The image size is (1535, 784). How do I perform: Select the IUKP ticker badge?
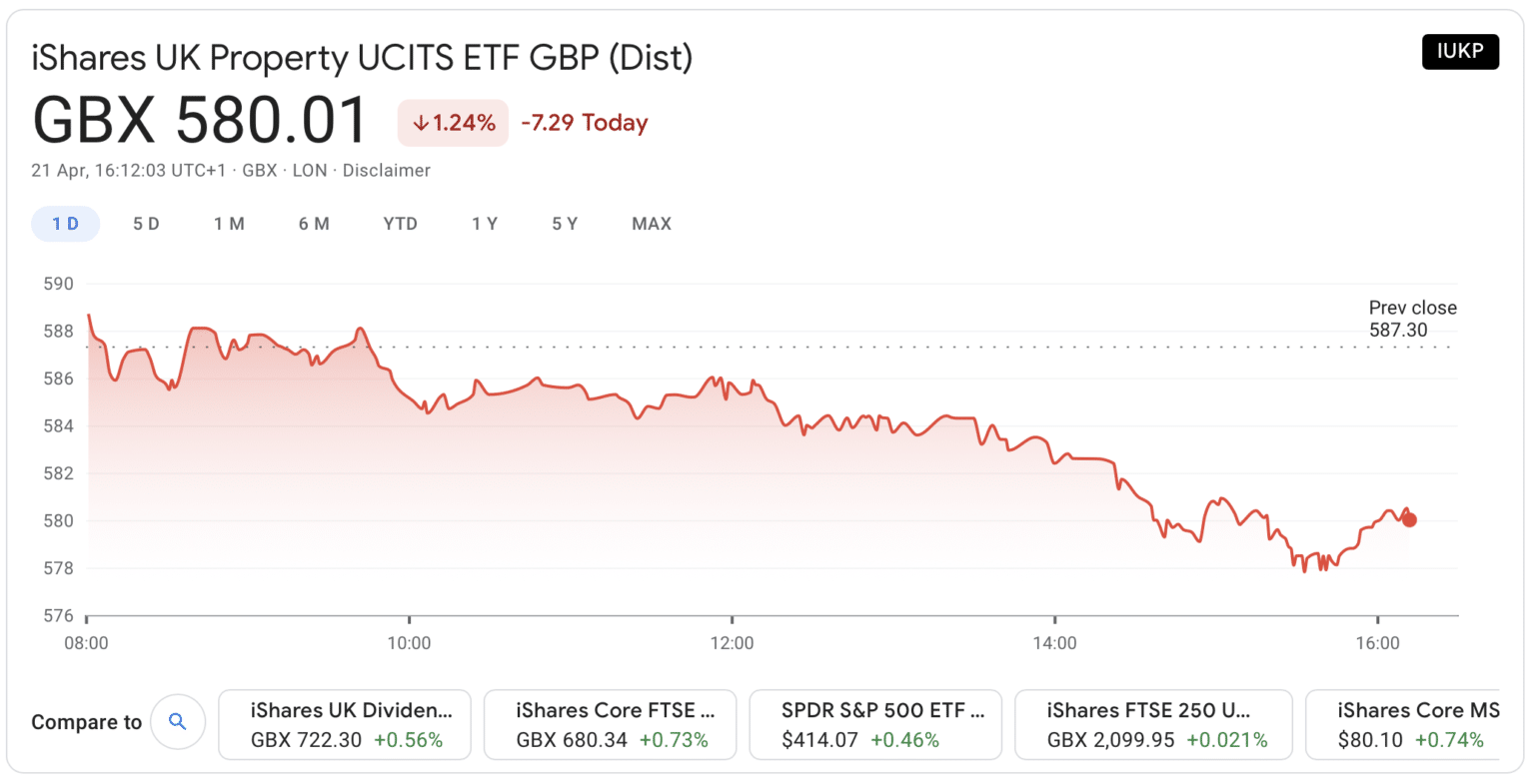coord(1460,51)
